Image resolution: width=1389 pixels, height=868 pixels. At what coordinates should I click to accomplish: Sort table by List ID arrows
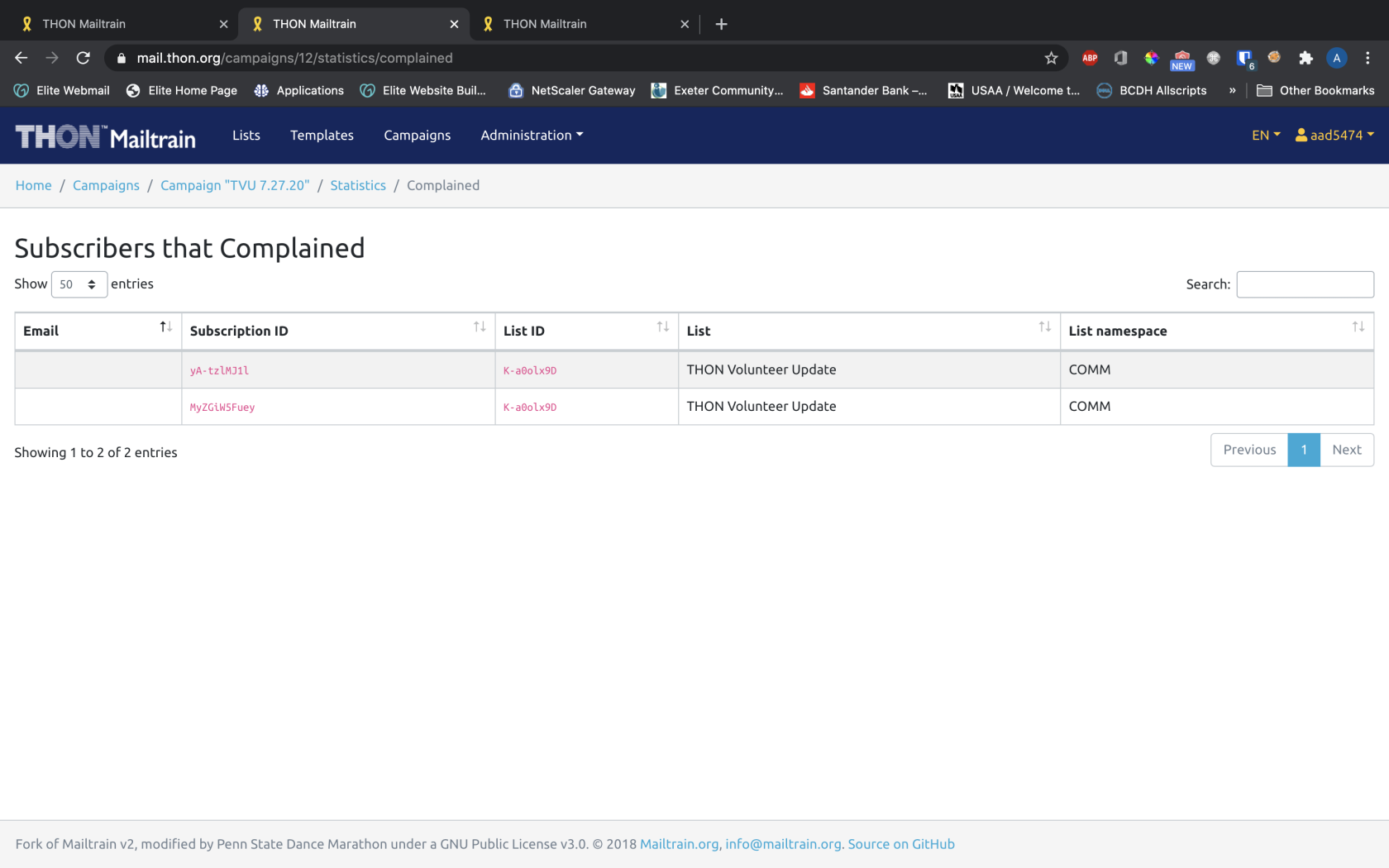[663, 327]
